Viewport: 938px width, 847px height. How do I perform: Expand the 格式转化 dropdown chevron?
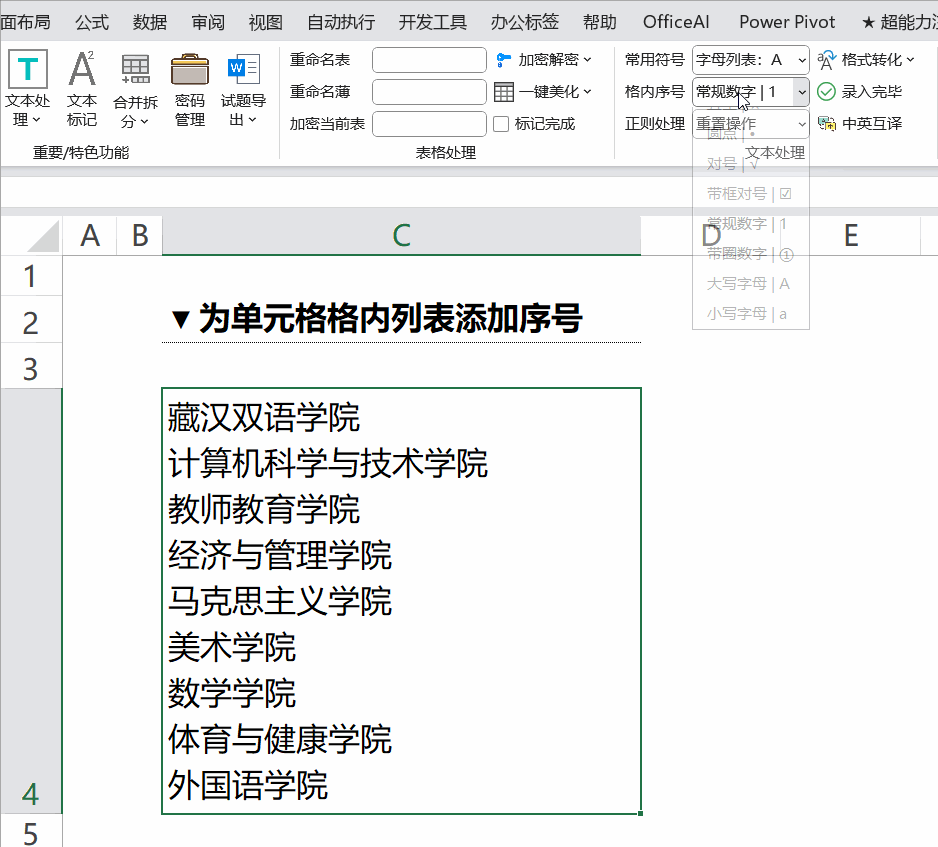910,60
